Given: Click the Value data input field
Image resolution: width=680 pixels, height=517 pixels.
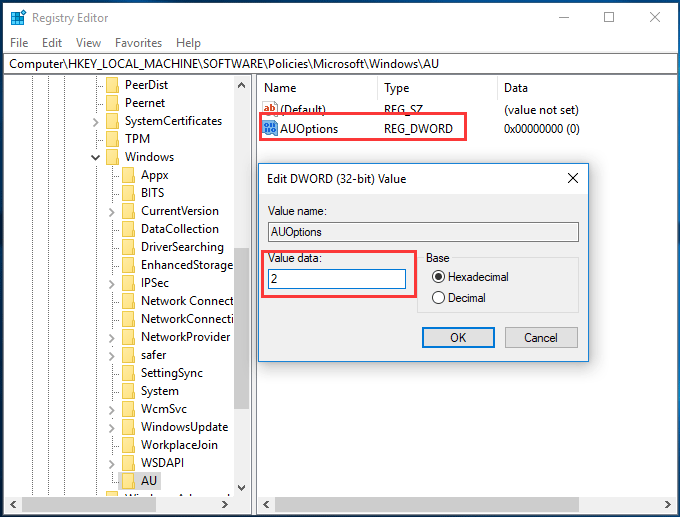Looking at the screenshot, I should [337, 279].
